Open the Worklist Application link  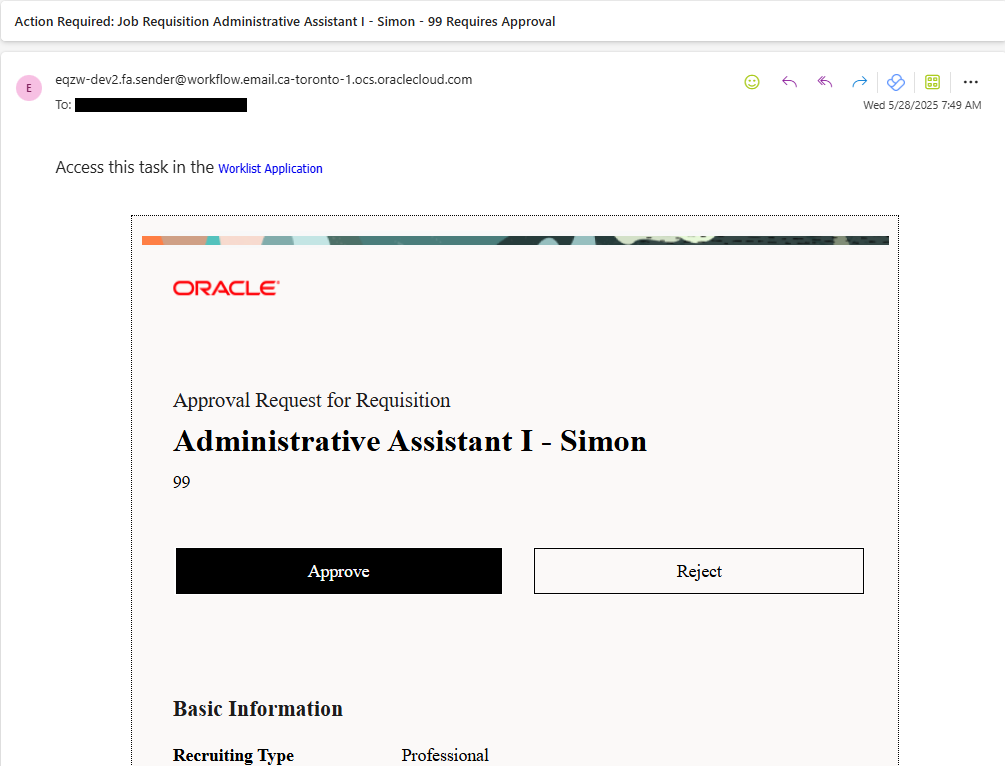[270, 168]
